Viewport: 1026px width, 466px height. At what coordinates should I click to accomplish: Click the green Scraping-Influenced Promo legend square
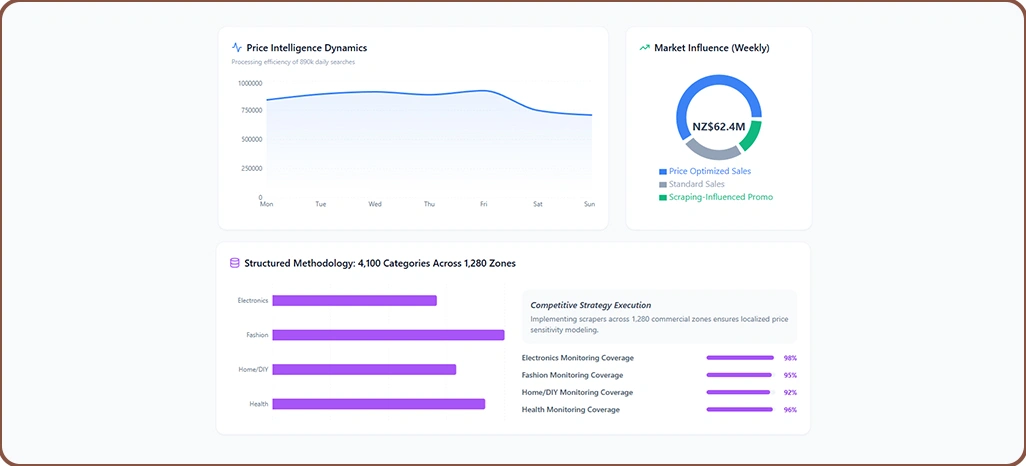(662, 198)
